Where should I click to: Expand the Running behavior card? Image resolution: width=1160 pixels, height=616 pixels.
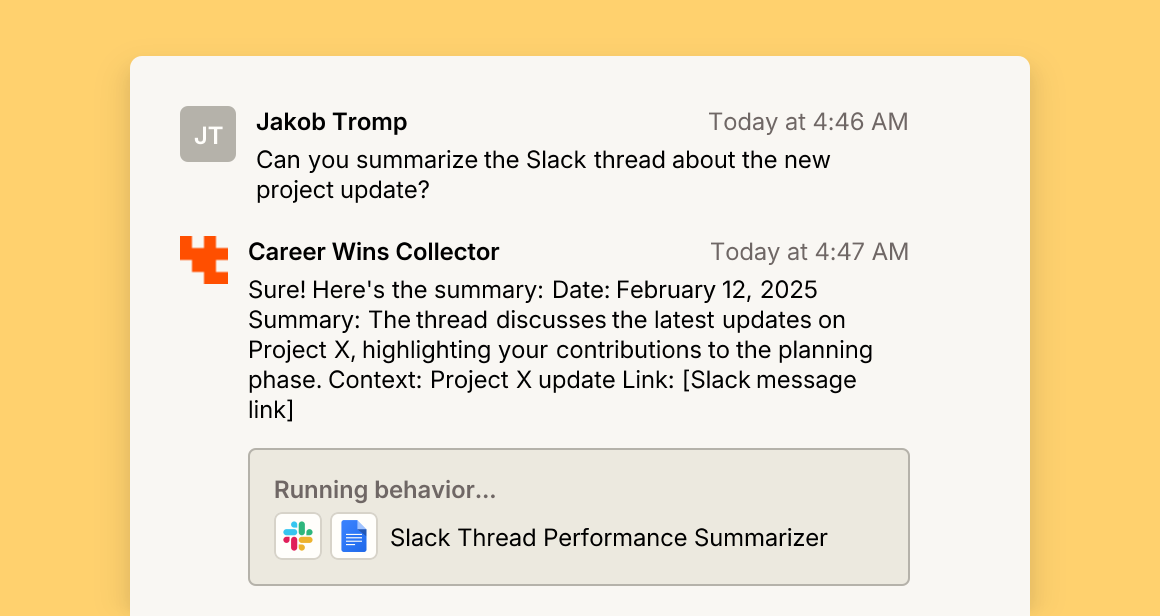tap(579, 517)
